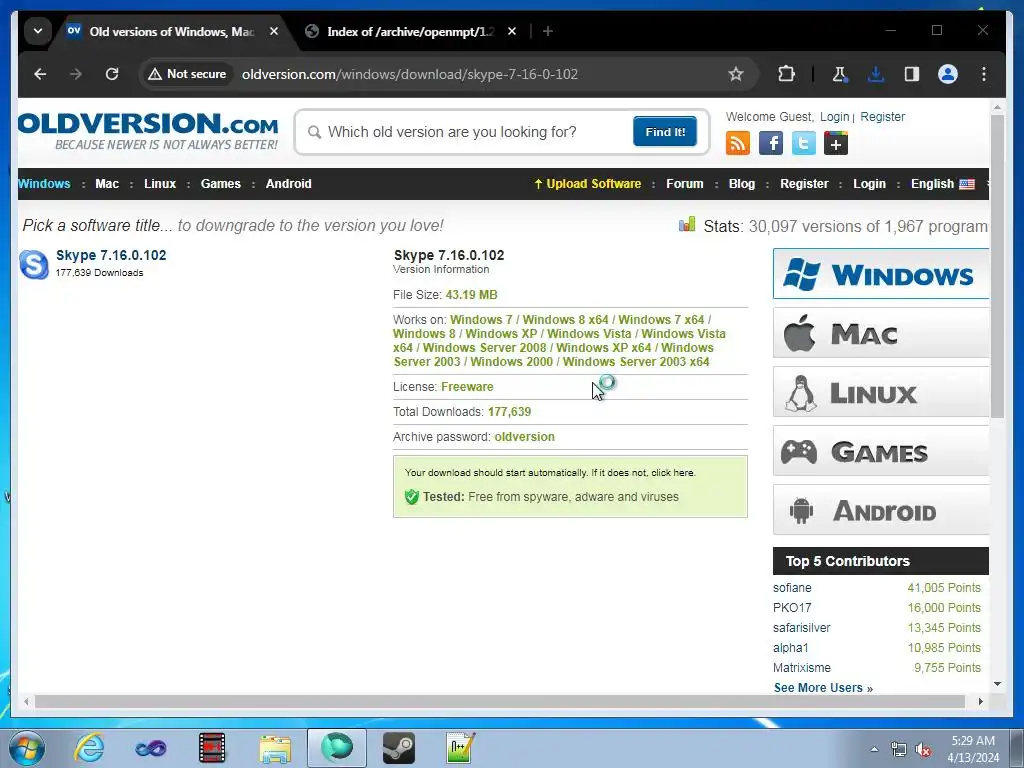Expand the tab search dropdown
Screen dimensions: 1024x768
[38, 31]
